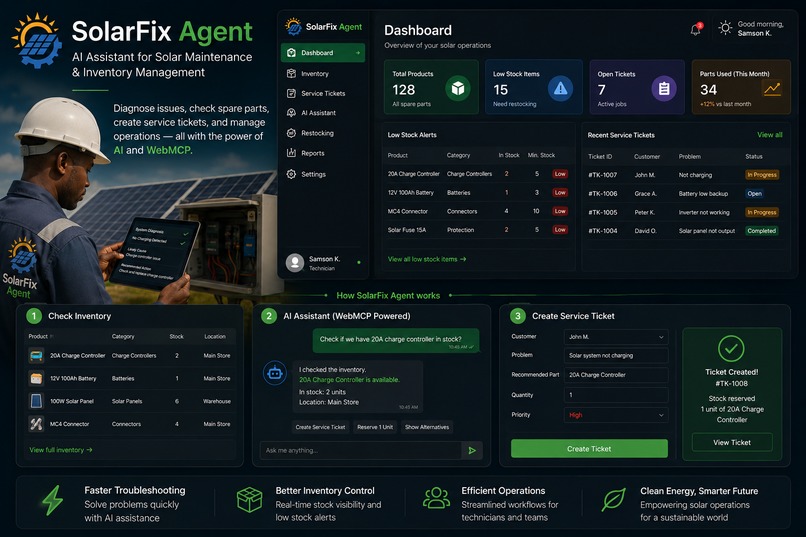The width and height of the screenshot is (806, 537).
Task: Click the Completed status badge
Action: coord(761,231)
